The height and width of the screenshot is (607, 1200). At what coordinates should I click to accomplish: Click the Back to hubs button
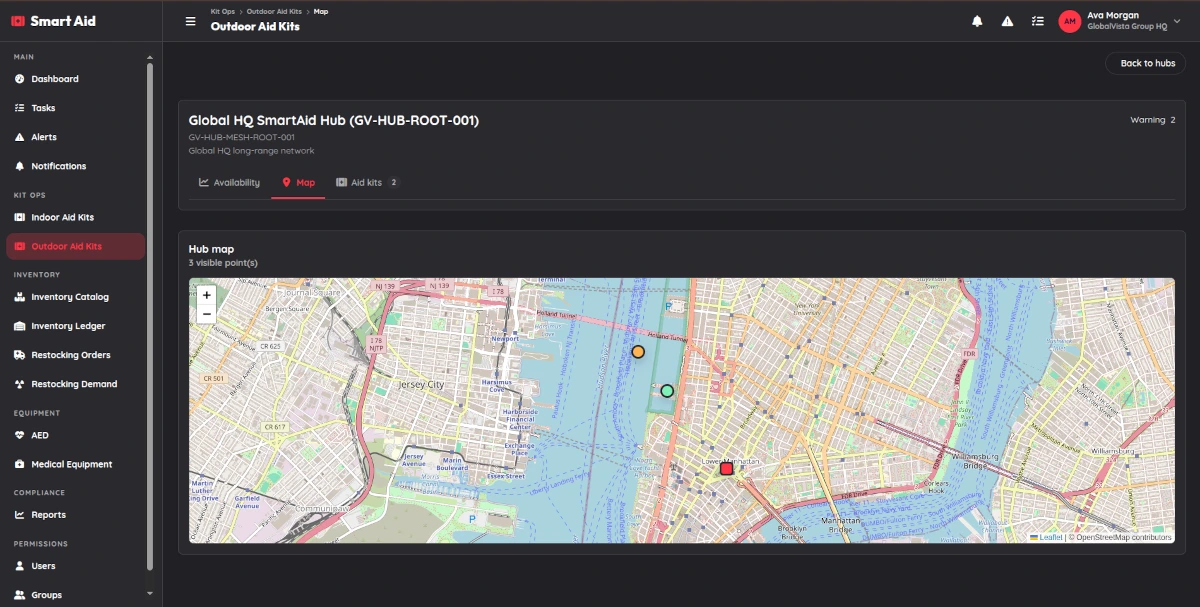(1146, 63)
